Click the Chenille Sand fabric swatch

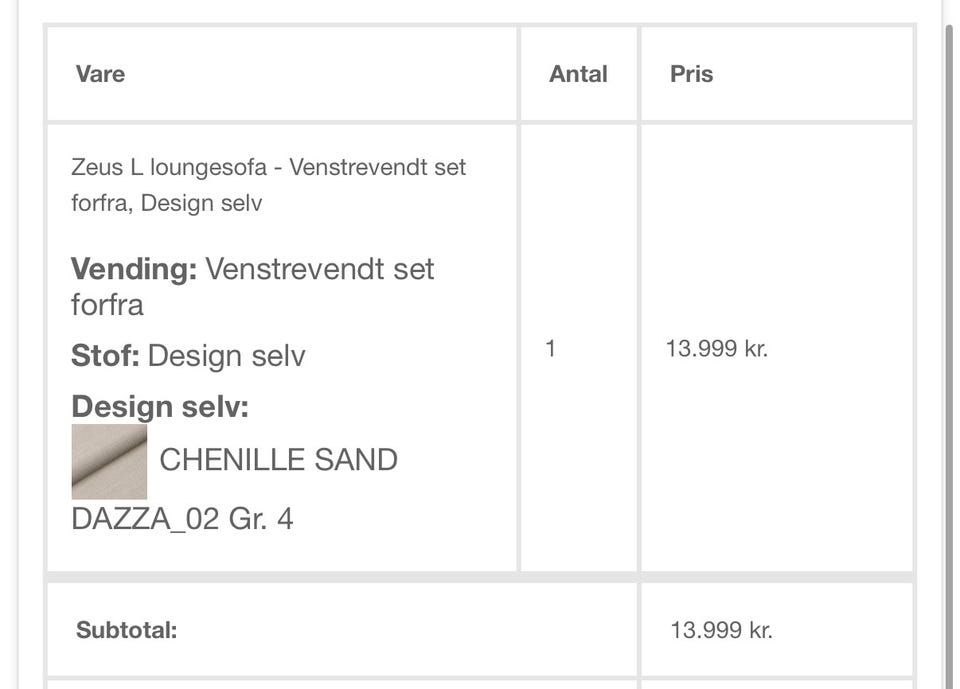pos(109,461)
